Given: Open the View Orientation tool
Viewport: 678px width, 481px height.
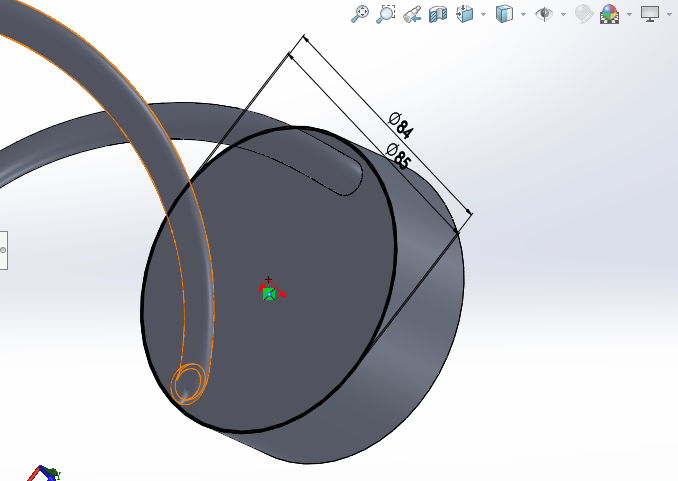Looking at the screenshot, I should (x=465, y=14).
